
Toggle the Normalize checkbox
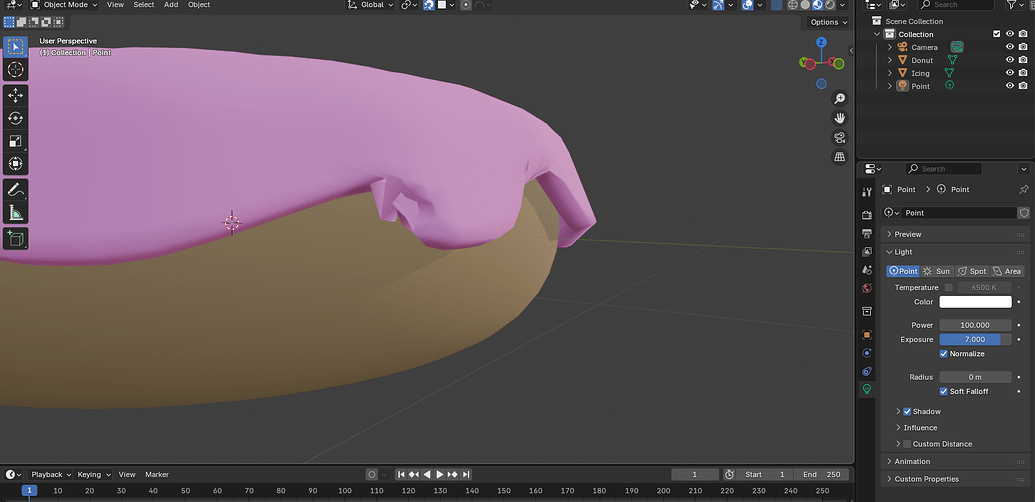point(943,354)
